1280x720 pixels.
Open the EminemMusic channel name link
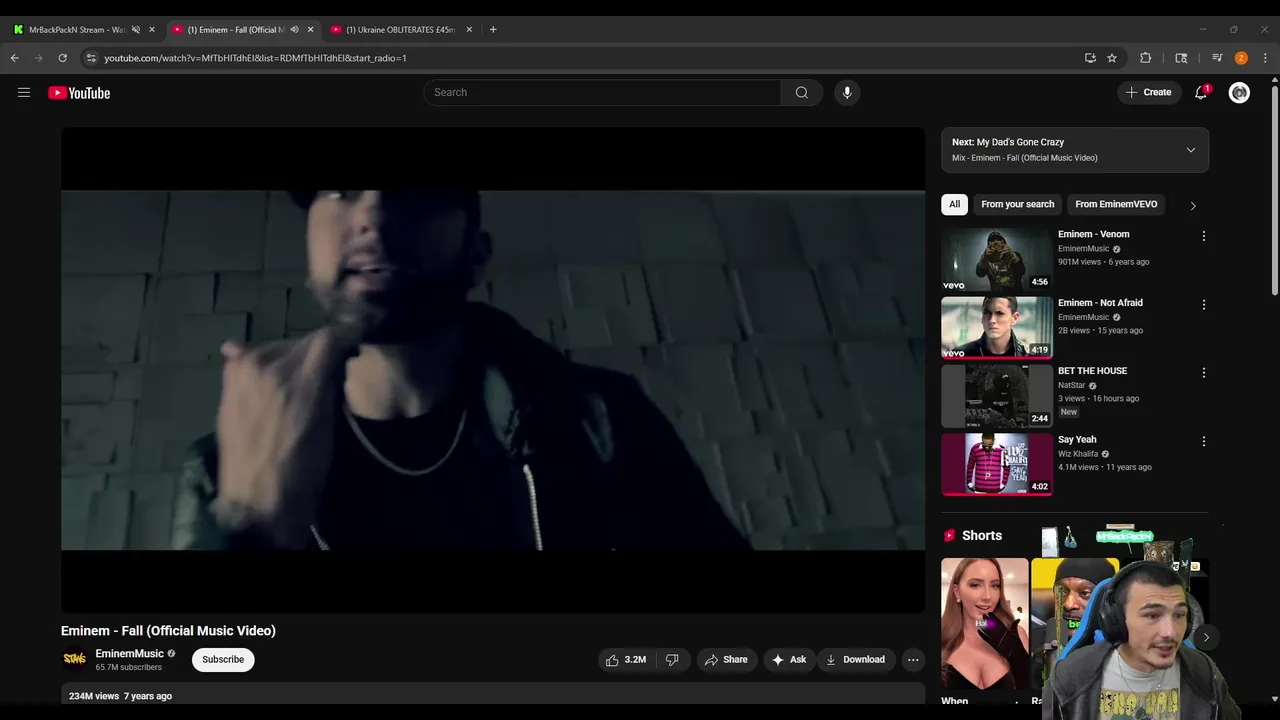(129, 654)
